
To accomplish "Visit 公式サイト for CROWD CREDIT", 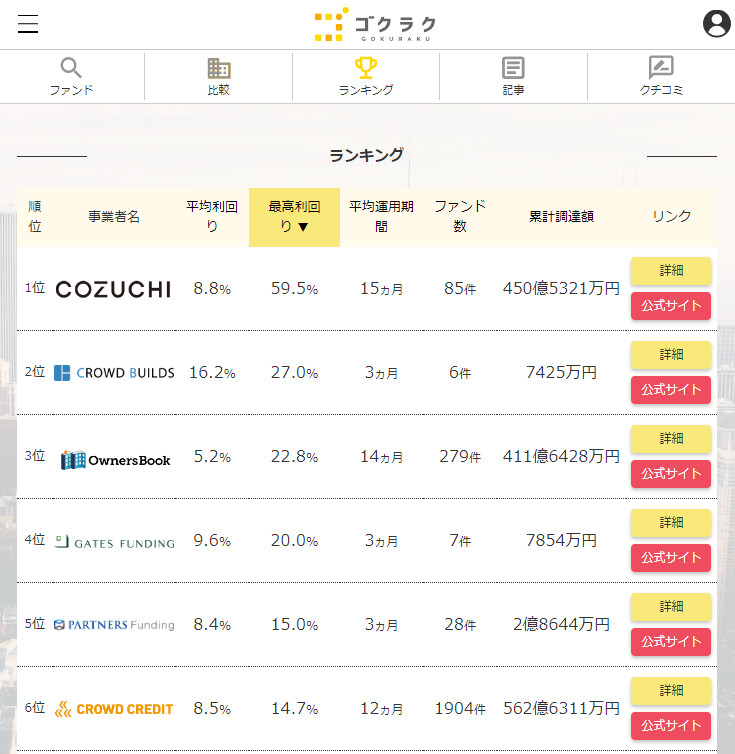I will pos(671,726).
